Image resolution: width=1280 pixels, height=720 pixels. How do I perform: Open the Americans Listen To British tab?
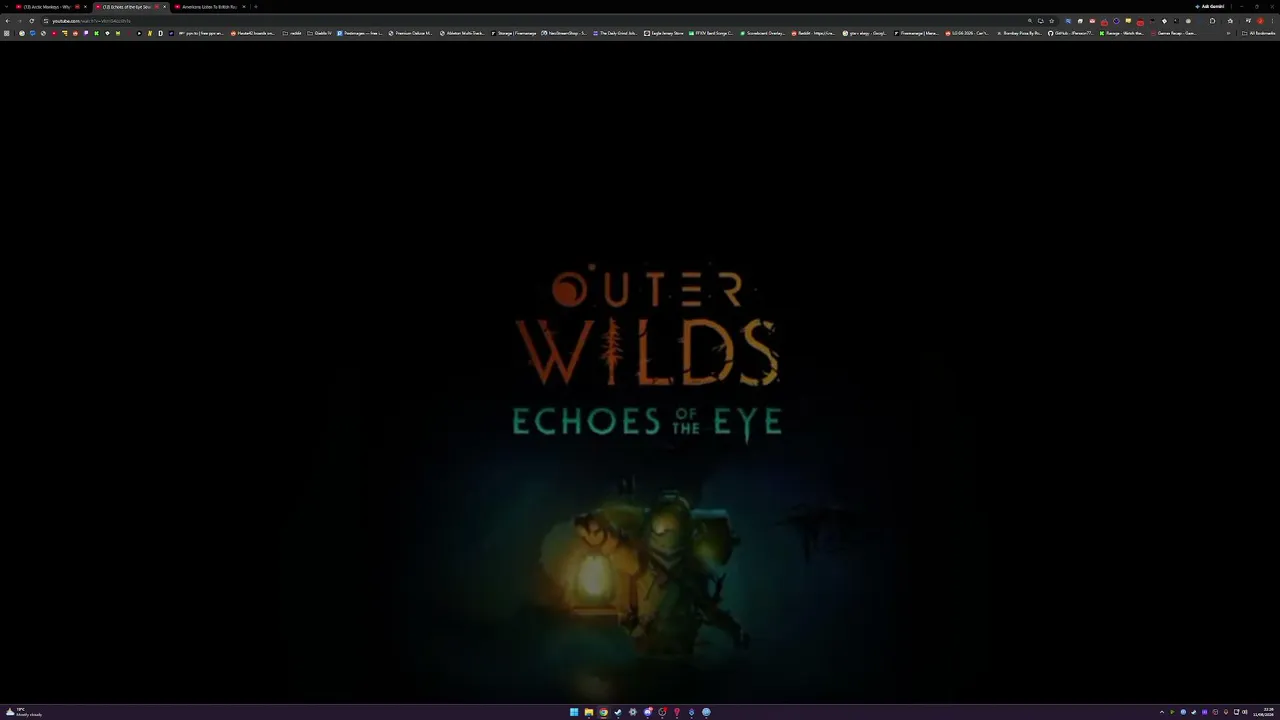pyautogui.click(x=209, y=7)
